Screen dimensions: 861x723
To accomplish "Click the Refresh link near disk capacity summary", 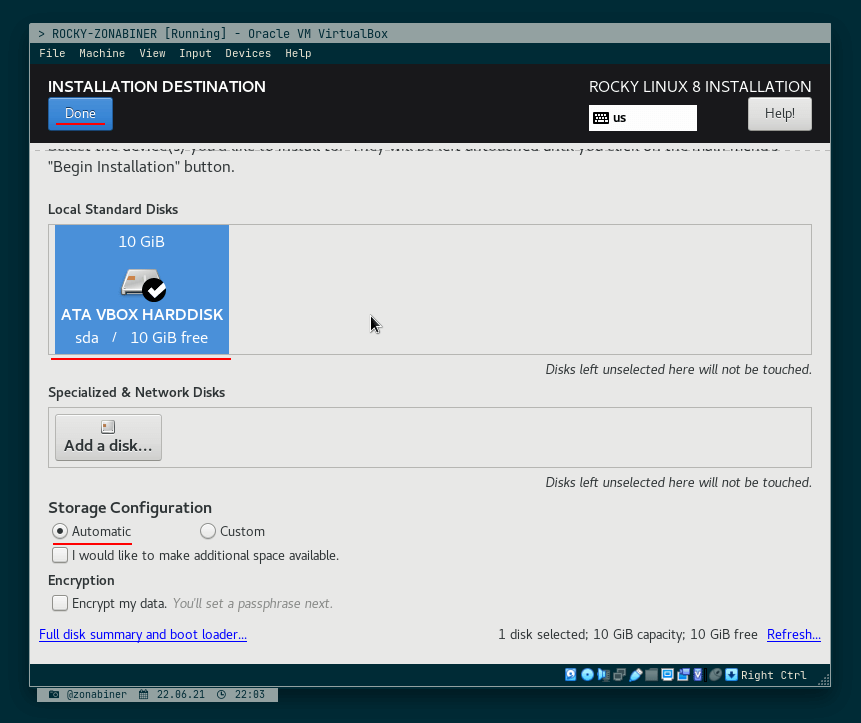I will 793,634.
